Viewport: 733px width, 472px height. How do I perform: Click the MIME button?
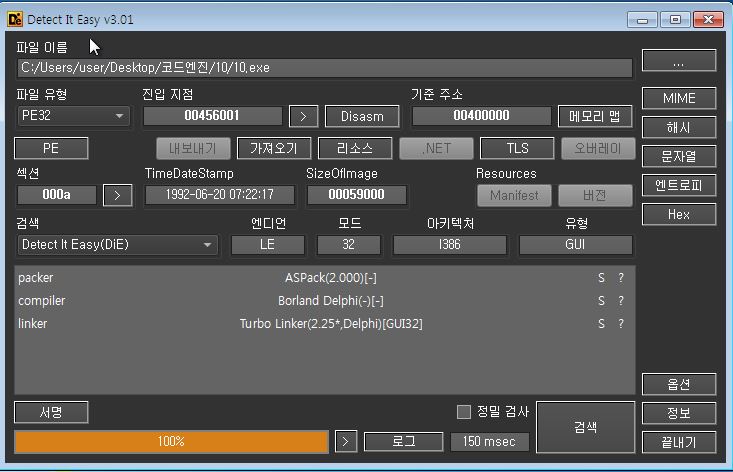pyautogui.click(x=679, y=99)
